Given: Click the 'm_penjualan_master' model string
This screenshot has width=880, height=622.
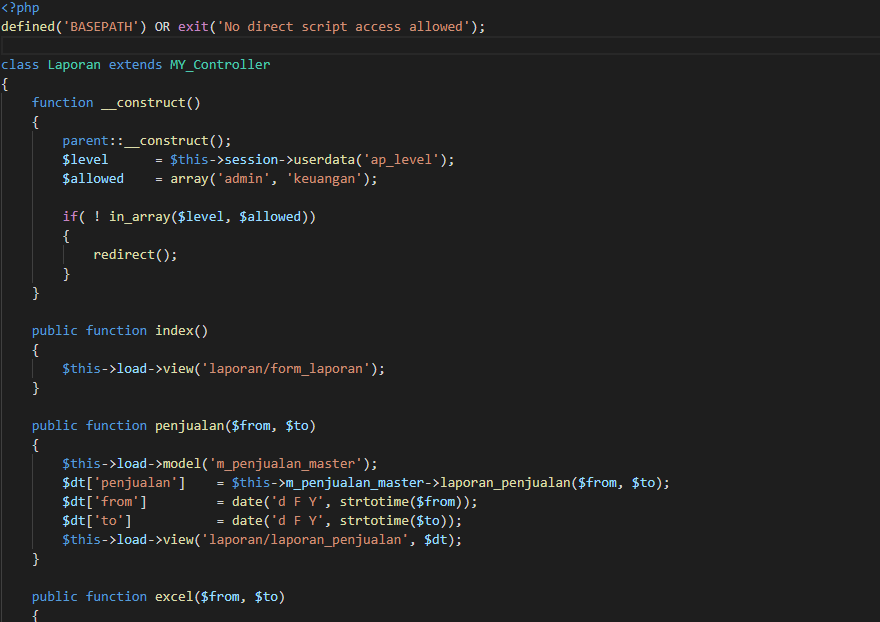Looking at the screenshot, I should tap(286, 464).
